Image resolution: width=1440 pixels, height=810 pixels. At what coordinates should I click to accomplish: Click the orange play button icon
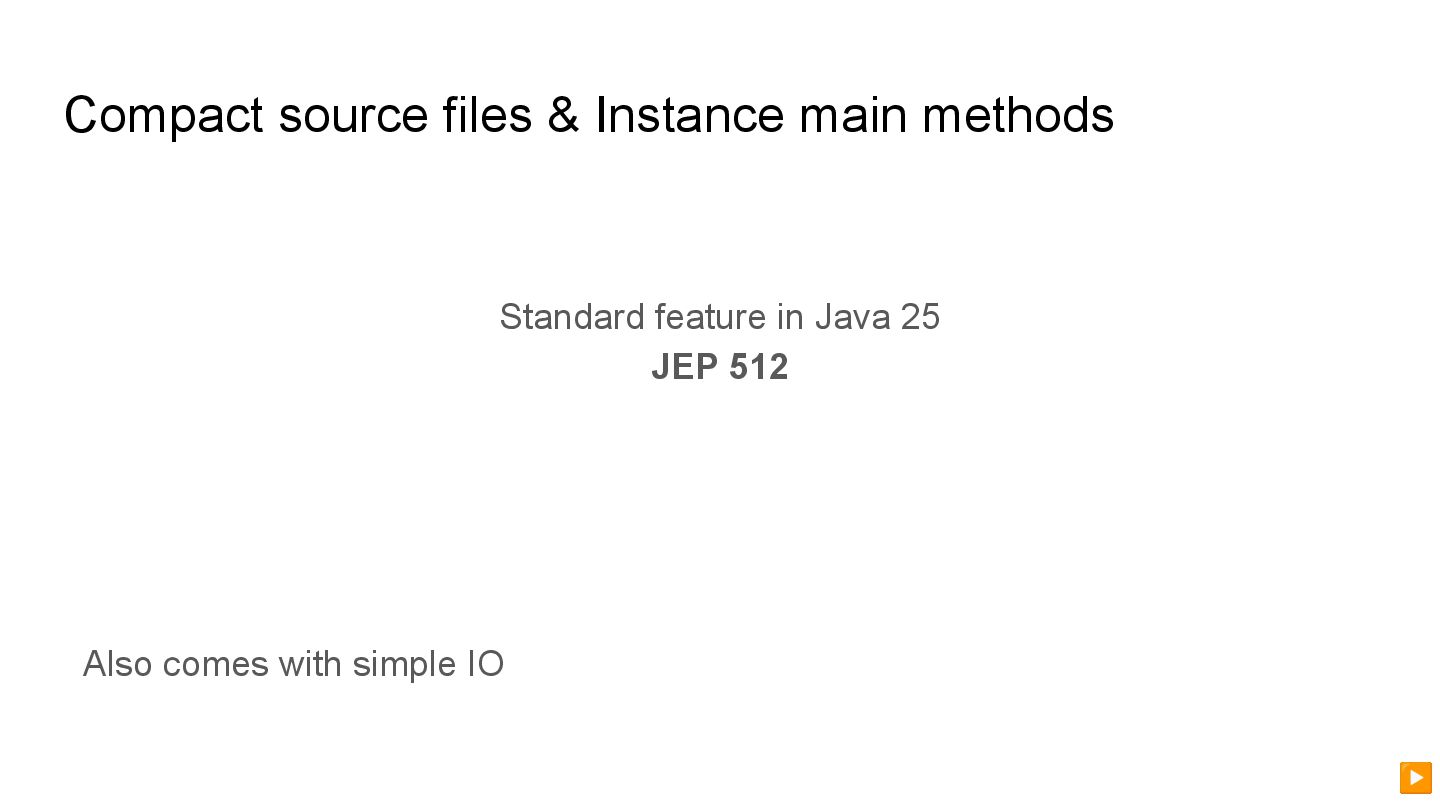(1415, 778)
